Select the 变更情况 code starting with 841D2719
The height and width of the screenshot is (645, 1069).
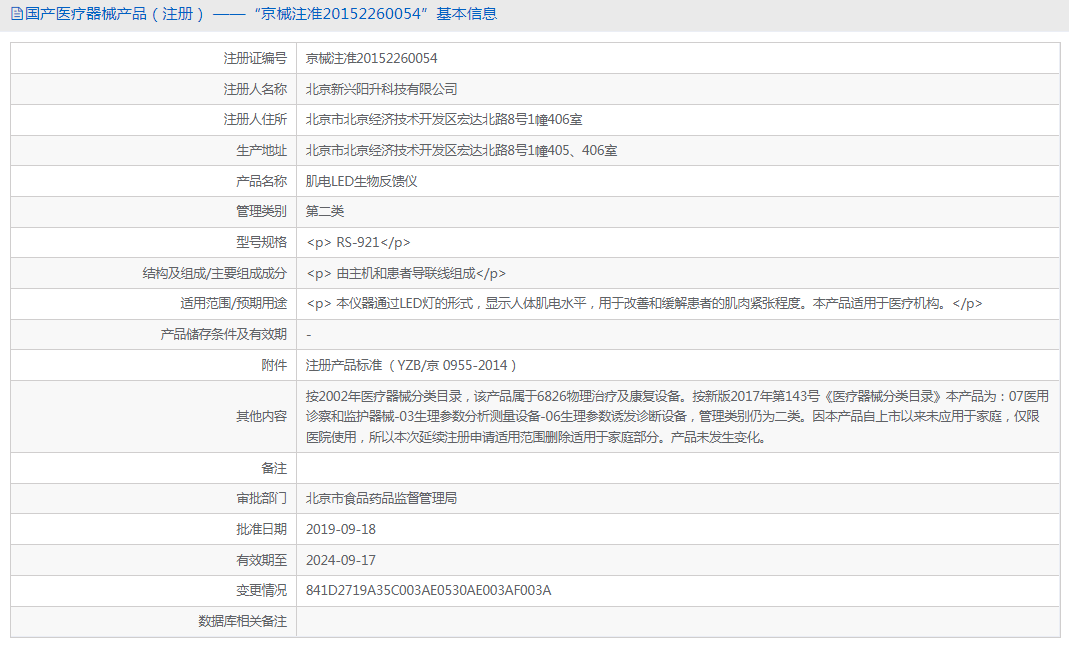tap(426, 591)
